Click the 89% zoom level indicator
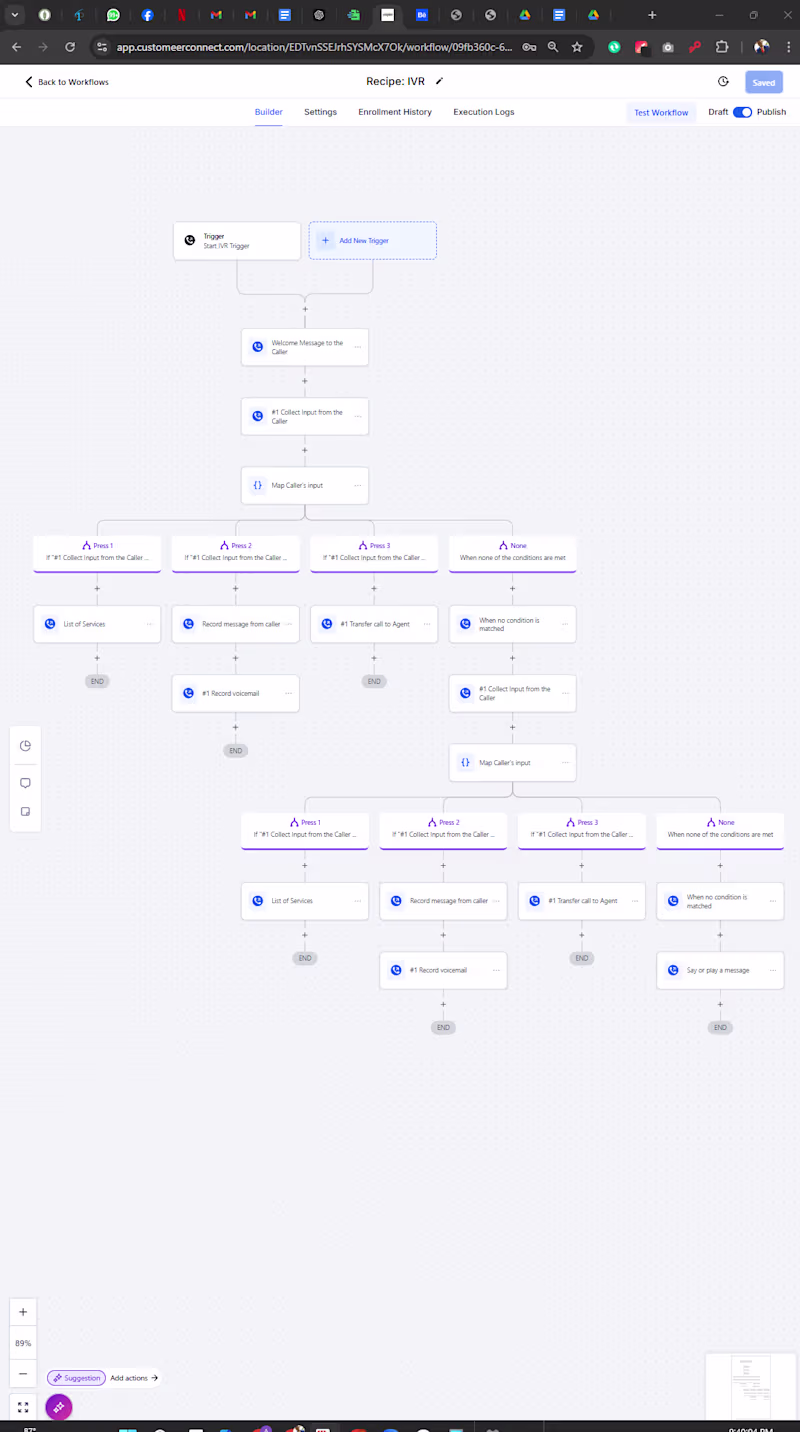Image resolution: width=800 pixels, height=1432 pixels. (x=23, y=1343)
